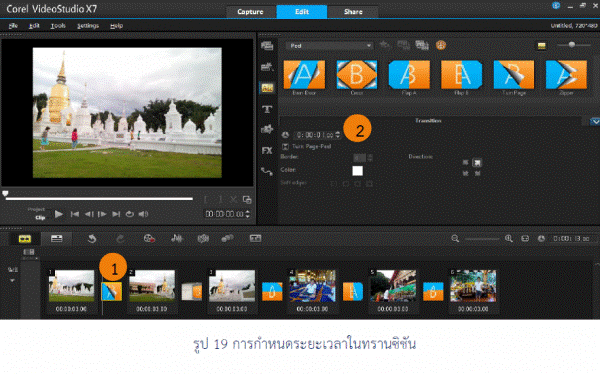The width and height of the screenshot is (600, 374).
Task: Click the white Color swatch
Action: [357, 171]
